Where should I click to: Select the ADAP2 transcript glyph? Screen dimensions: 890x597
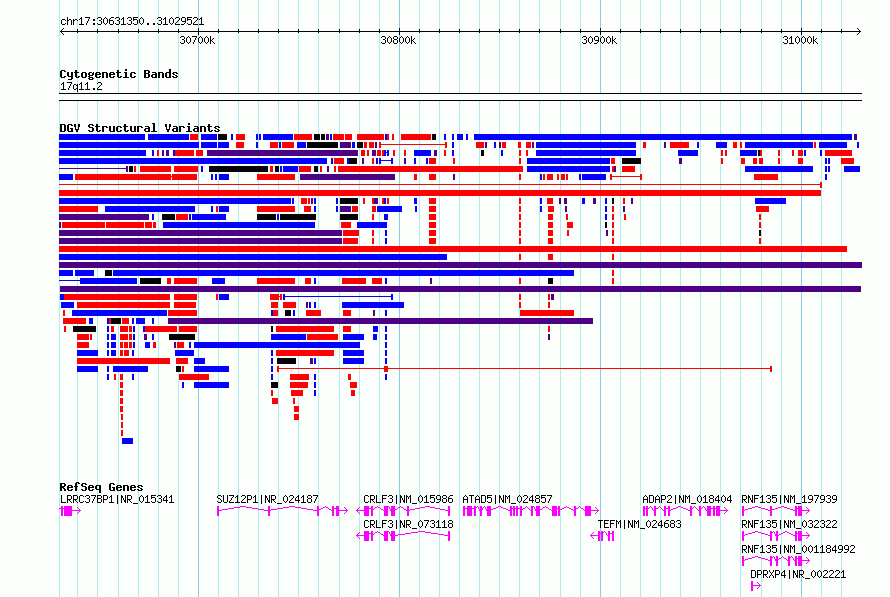pos(685,511)
